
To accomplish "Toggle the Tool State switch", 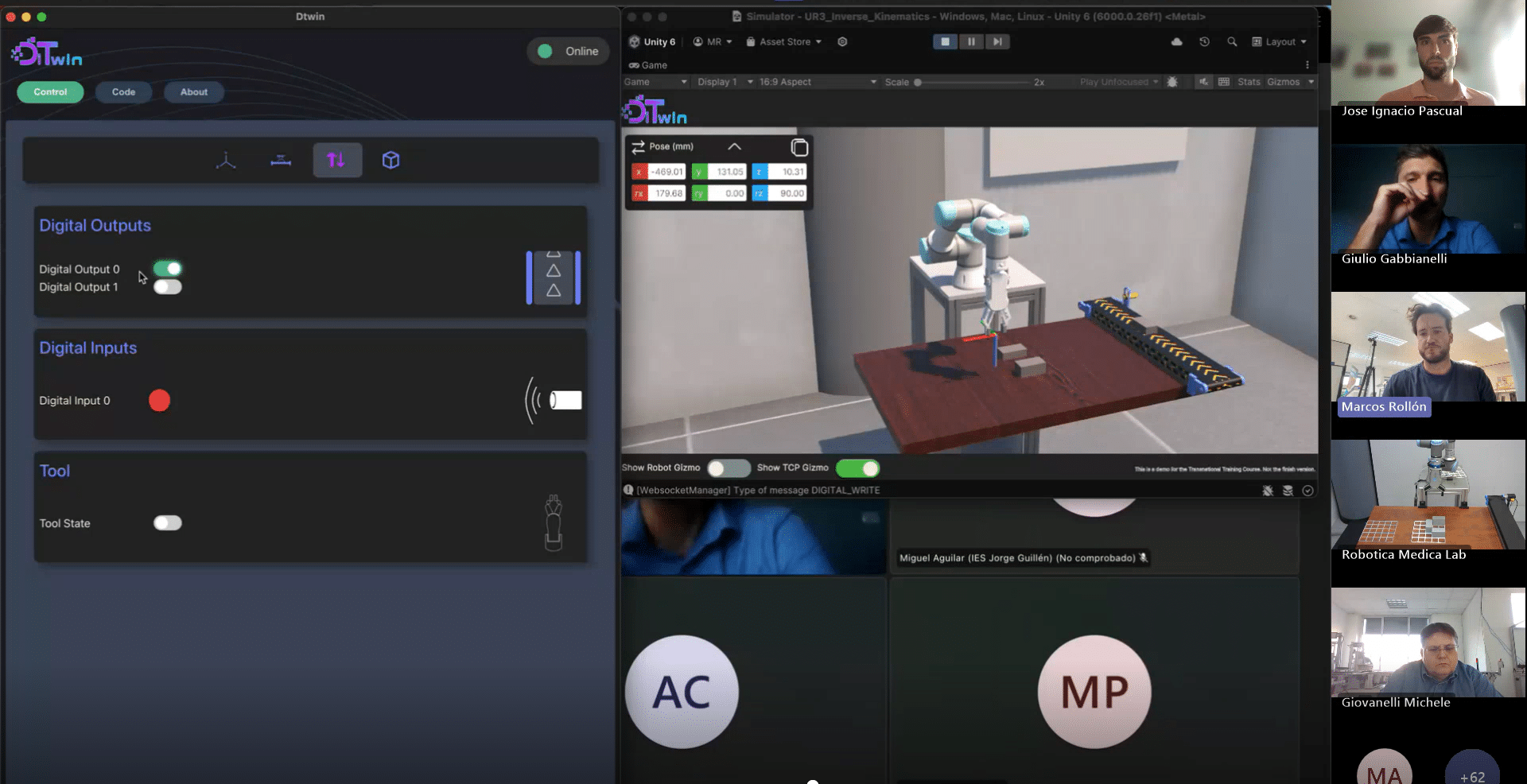I will [x=168, y=523].
